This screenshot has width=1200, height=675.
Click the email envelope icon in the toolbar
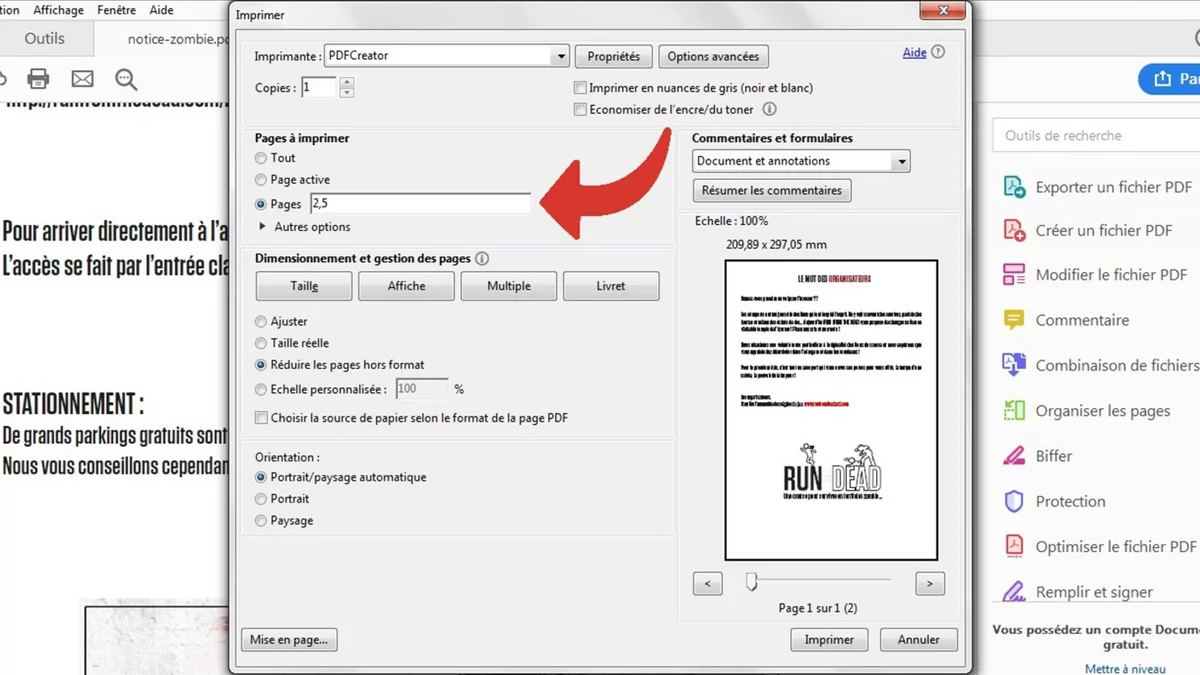(x=82, y=78)
